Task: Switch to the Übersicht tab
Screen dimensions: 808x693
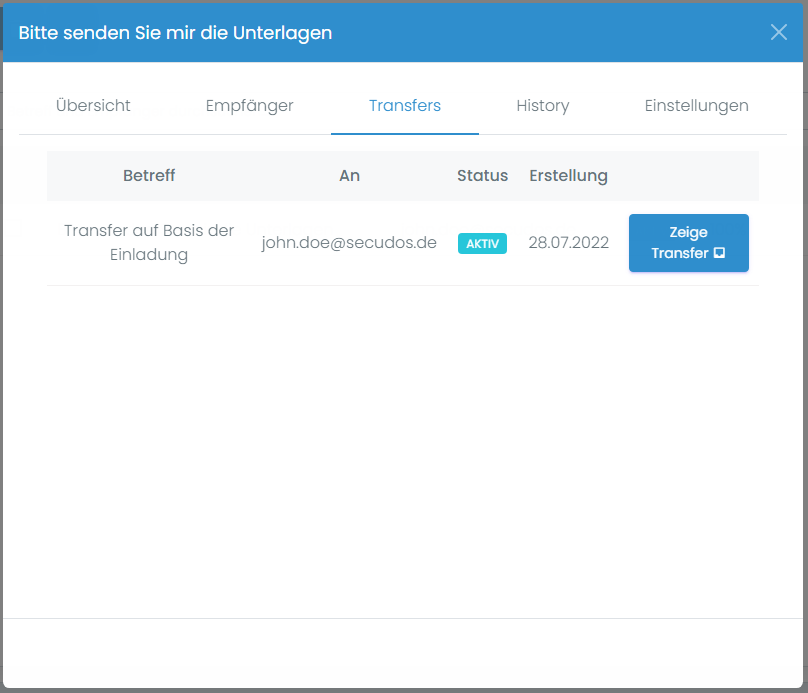Action: point(94,105)
